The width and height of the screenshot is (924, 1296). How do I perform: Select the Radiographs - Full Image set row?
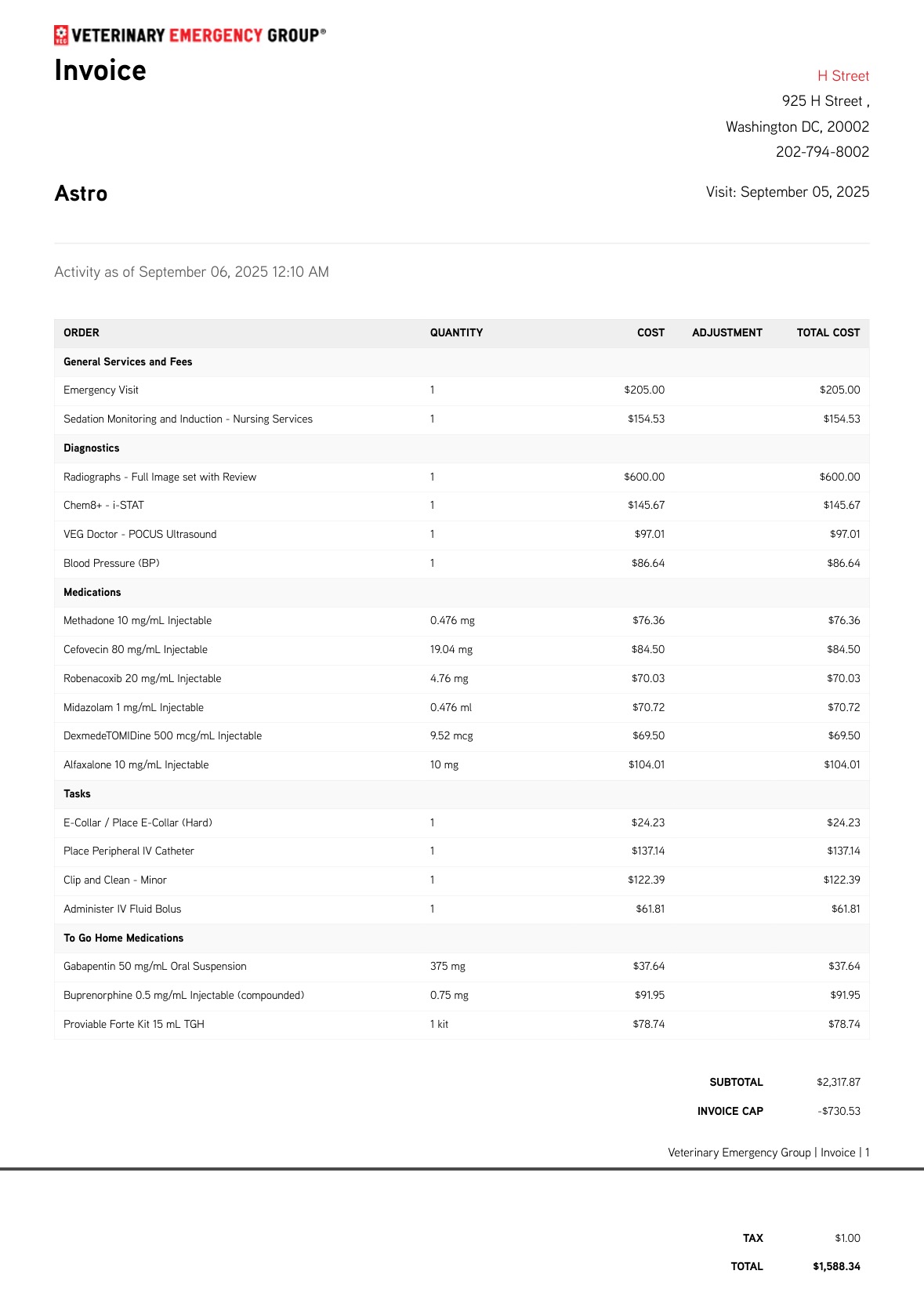(160, 477)
